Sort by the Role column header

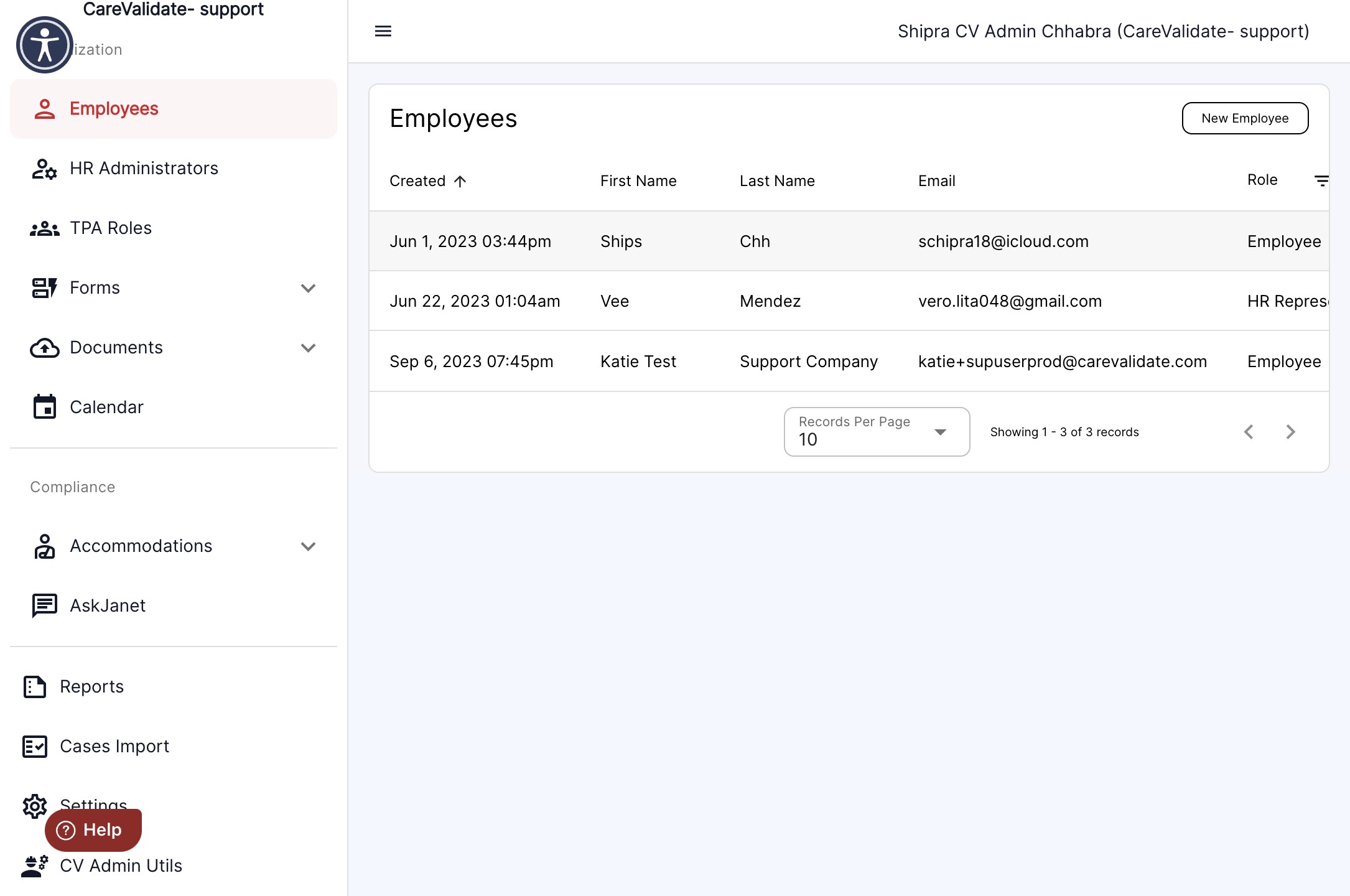pos(1262,180)
